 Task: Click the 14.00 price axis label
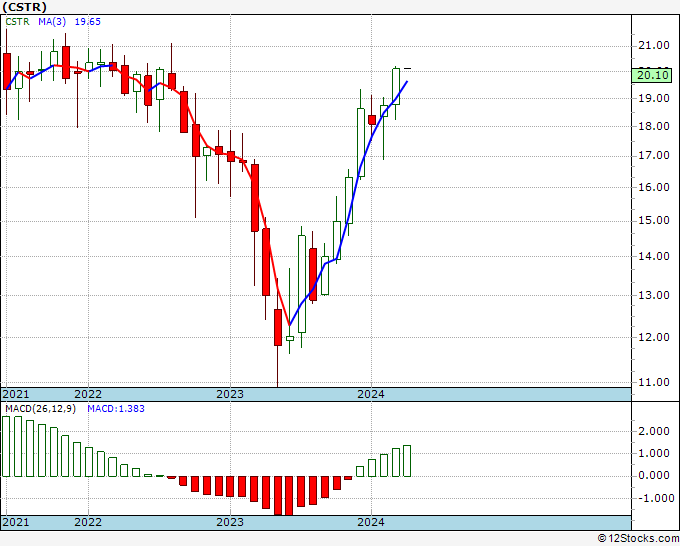pos(653,256)
